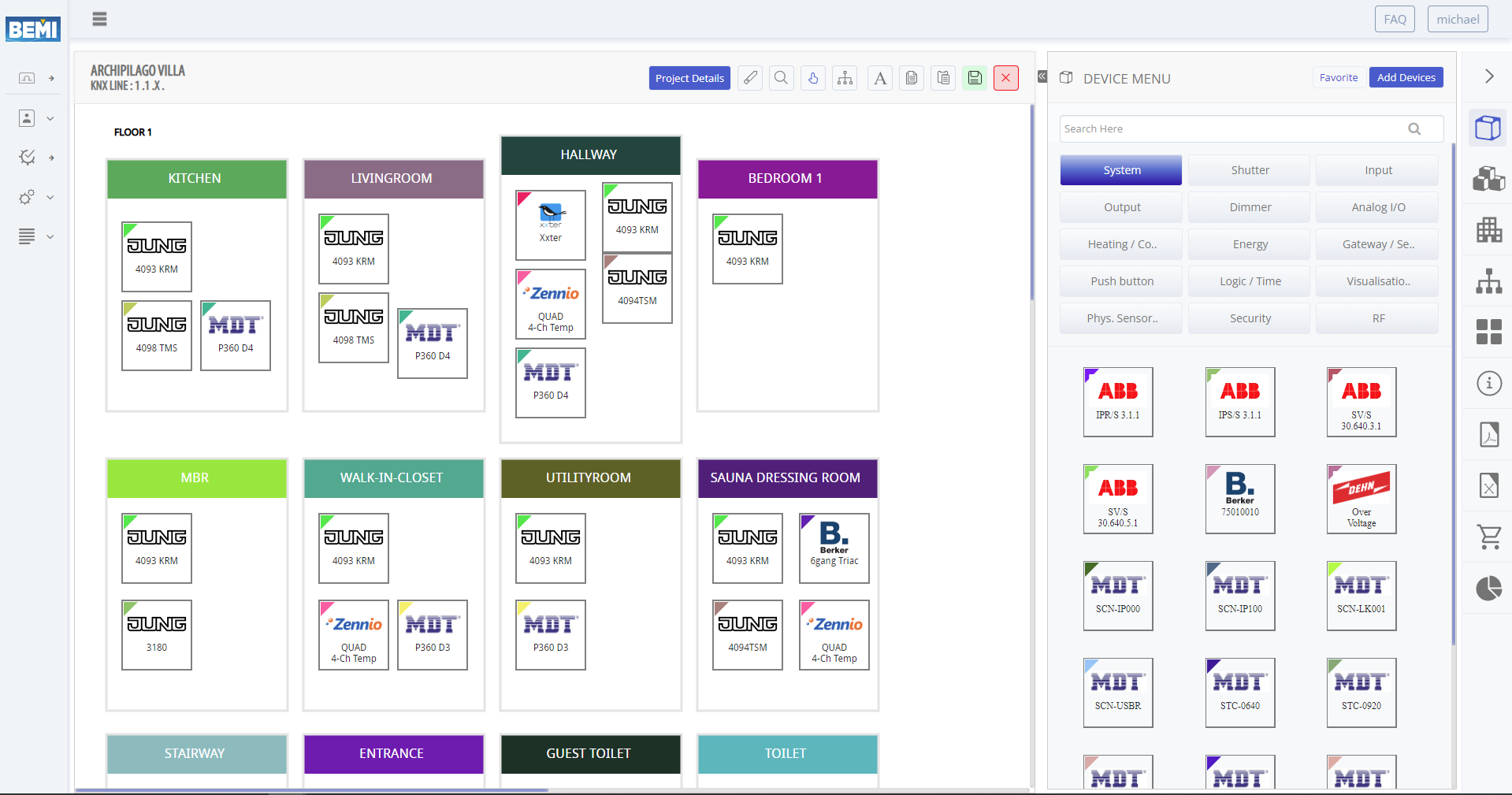
Task: Select the Dimmer category tab
Action: coord(1250,207)
